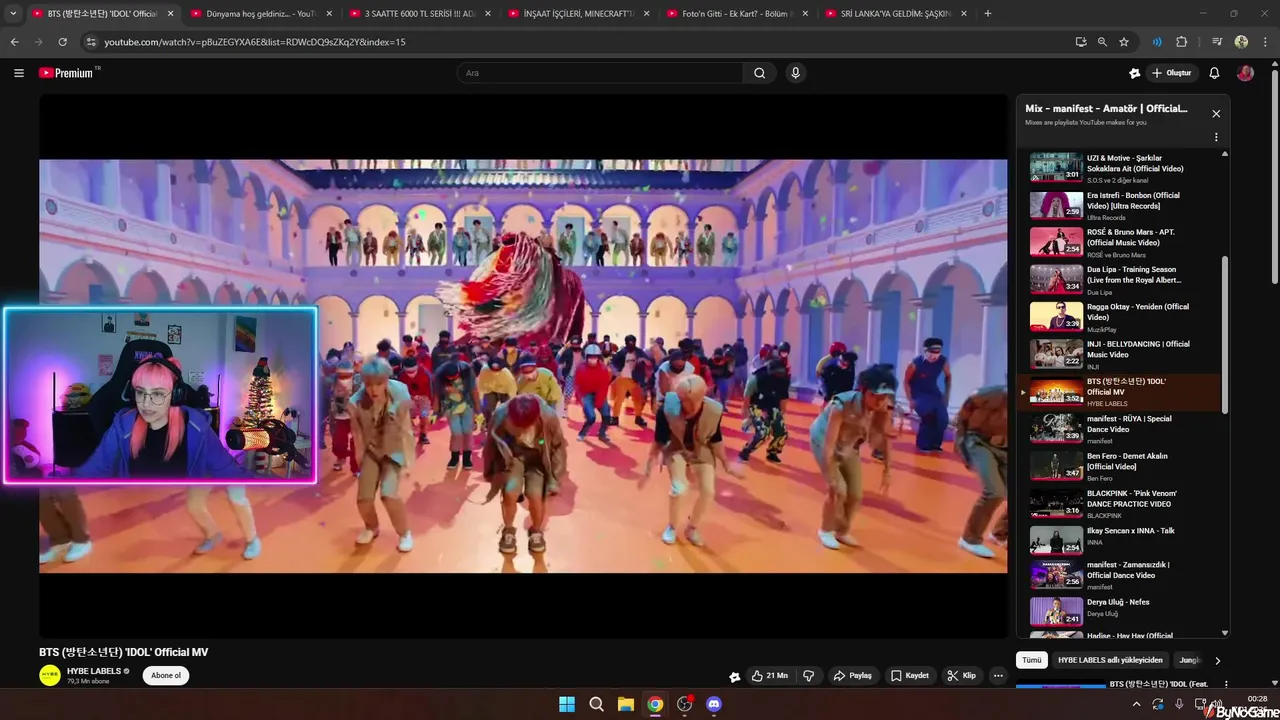Save video with Kaydet button
This screenshot has height=720, width=1280.
[x=910, y=676]
